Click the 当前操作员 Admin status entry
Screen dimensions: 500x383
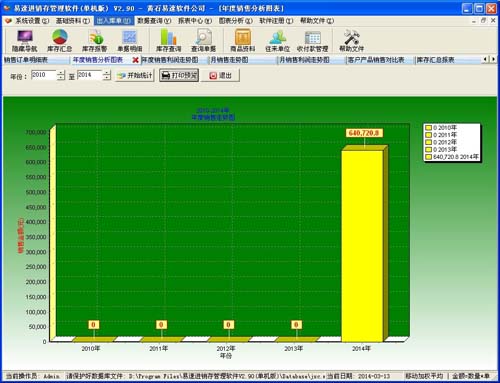click(x=33, y=376)
